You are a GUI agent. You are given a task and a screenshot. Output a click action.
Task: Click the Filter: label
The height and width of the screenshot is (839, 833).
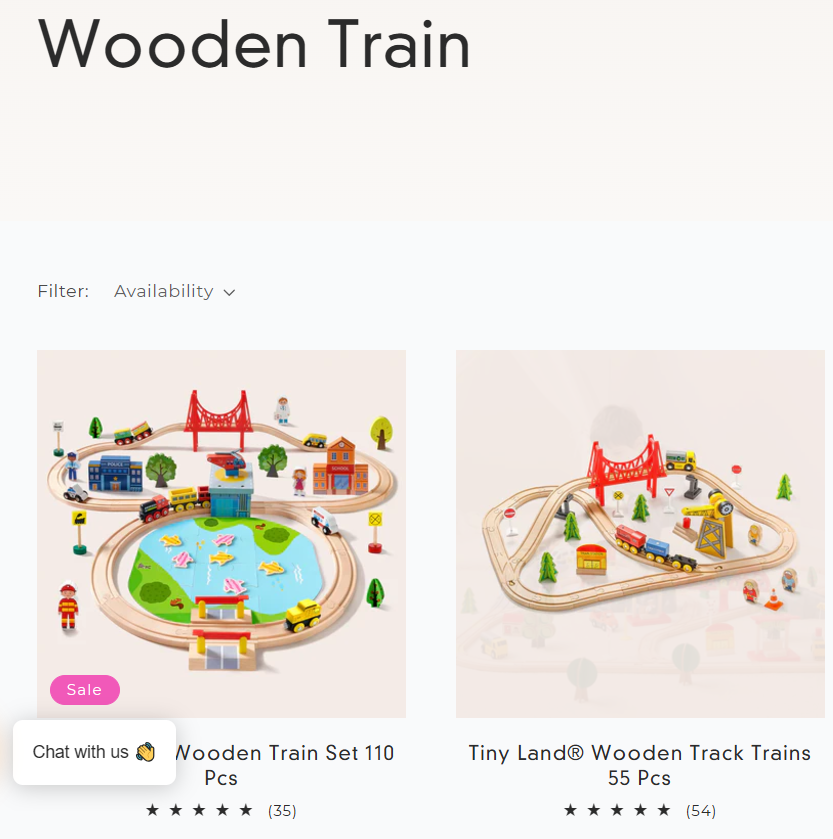63,291
